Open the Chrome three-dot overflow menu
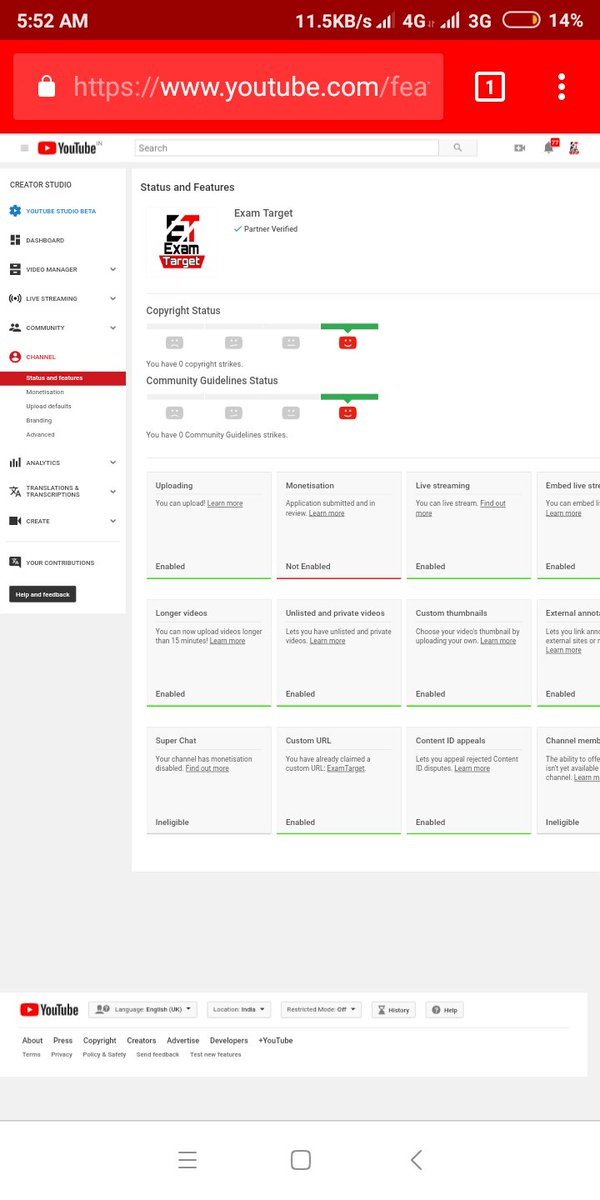This screenshot has width=600, height=1200. click(562, 87)
